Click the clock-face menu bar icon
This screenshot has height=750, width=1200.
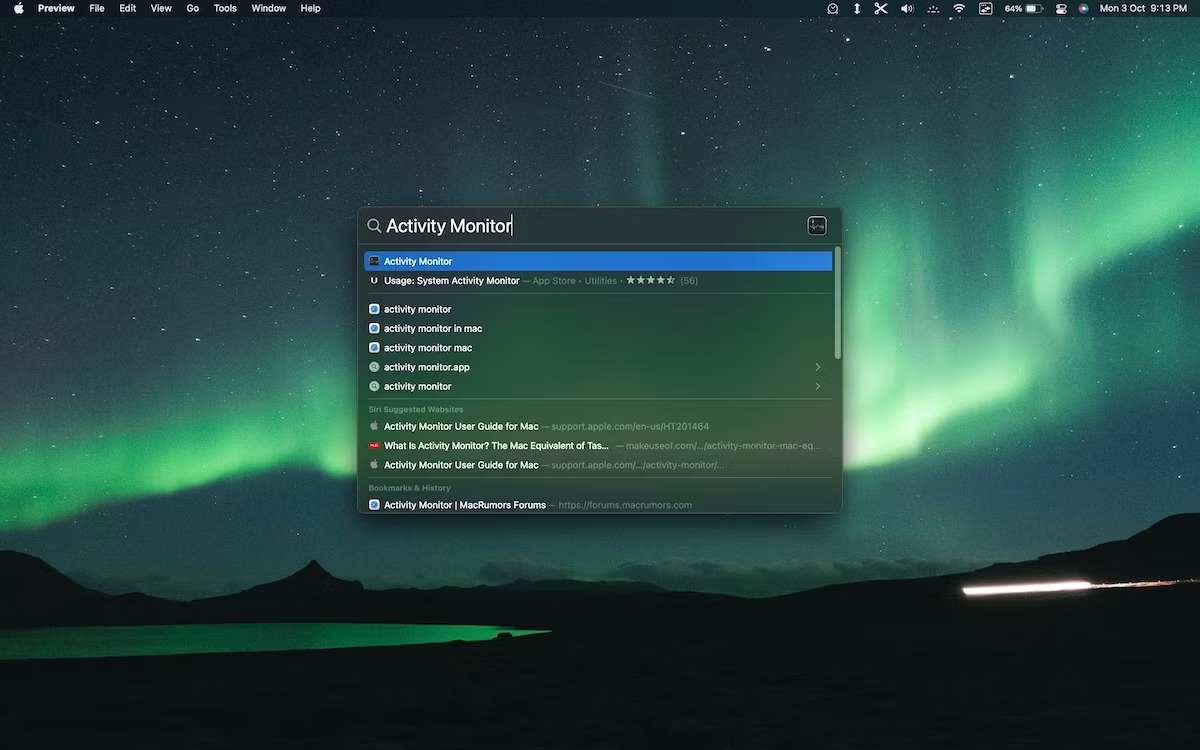[x=833, y=8]
